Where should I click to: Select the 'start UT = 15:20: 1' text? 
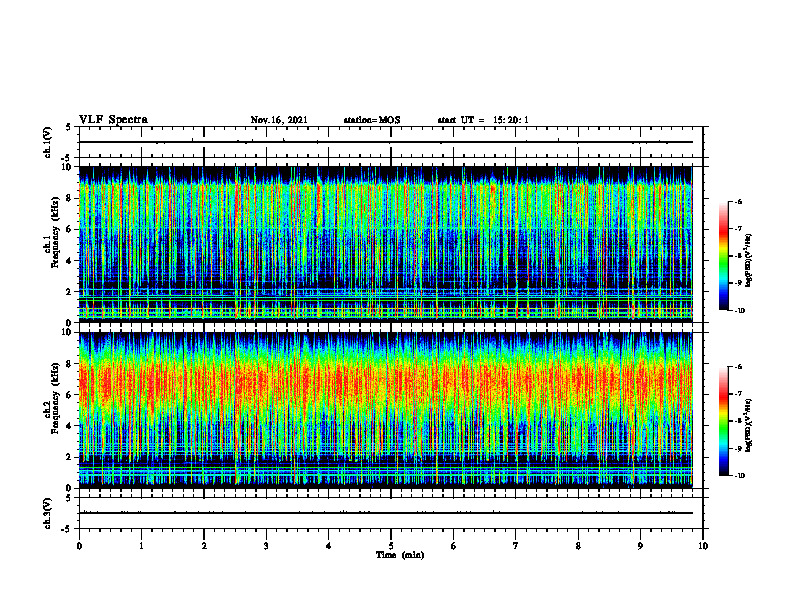(483, 120)
